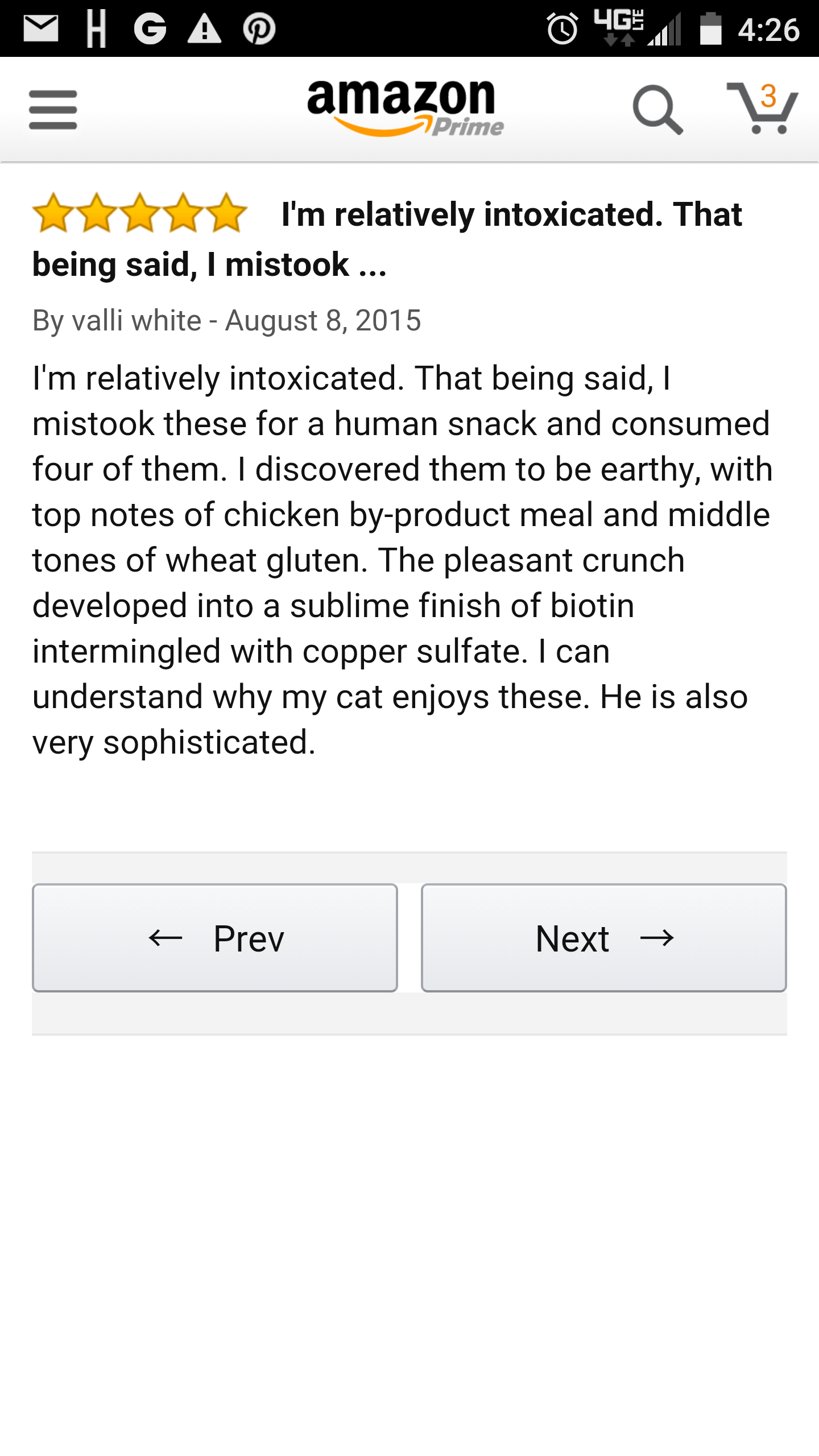This screenshot has width=819, height=1456.
Task: Tap the Pinterest notification icon
Action: [259, 29]
